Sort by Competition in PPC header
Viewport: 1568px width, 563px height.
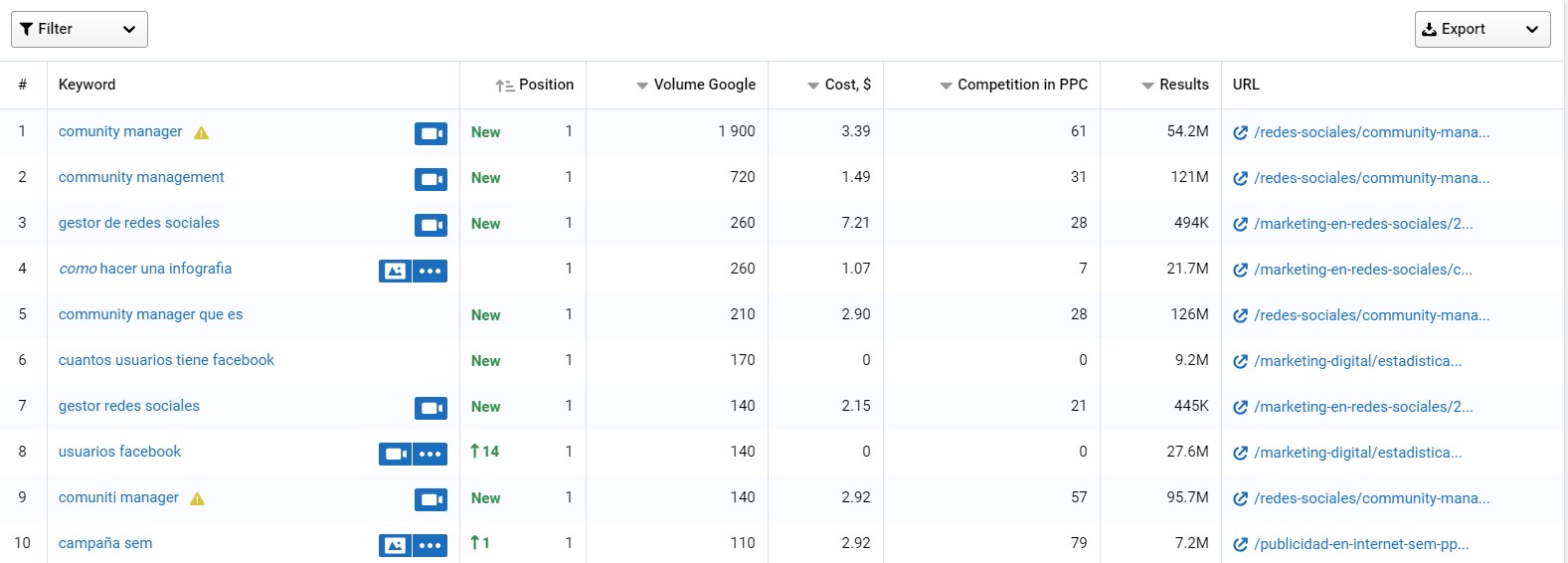tap(1013, 85)
